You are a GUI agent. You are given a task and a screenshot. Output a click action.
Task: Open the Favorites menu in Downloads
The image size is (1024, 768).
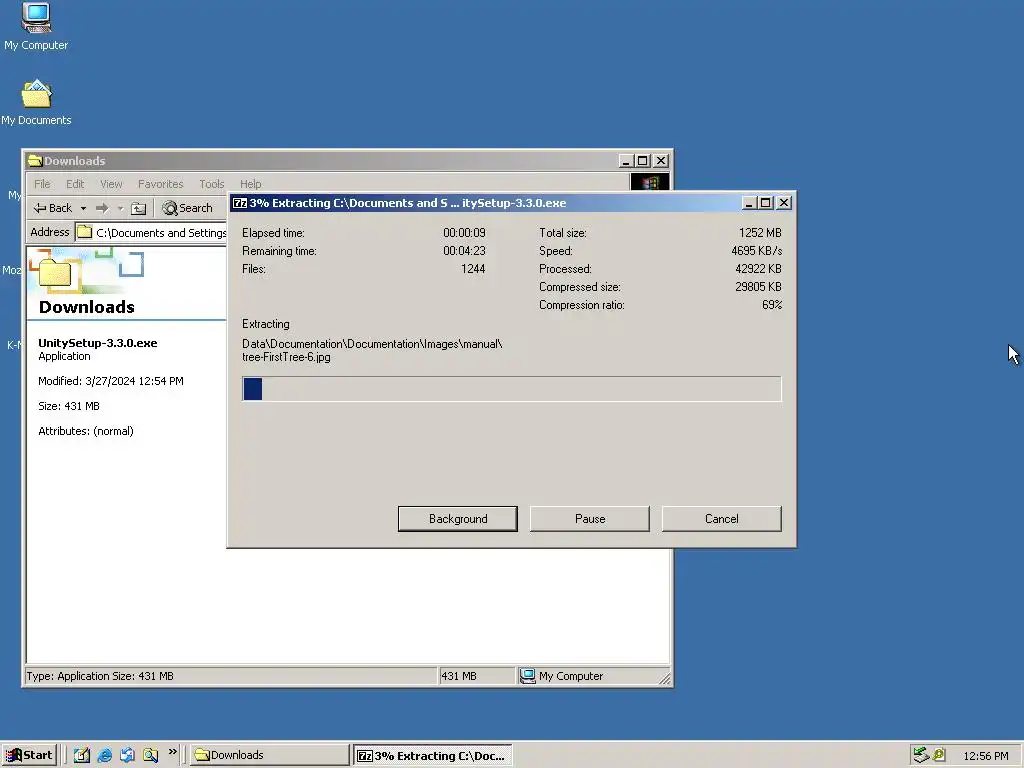point(161,184)
